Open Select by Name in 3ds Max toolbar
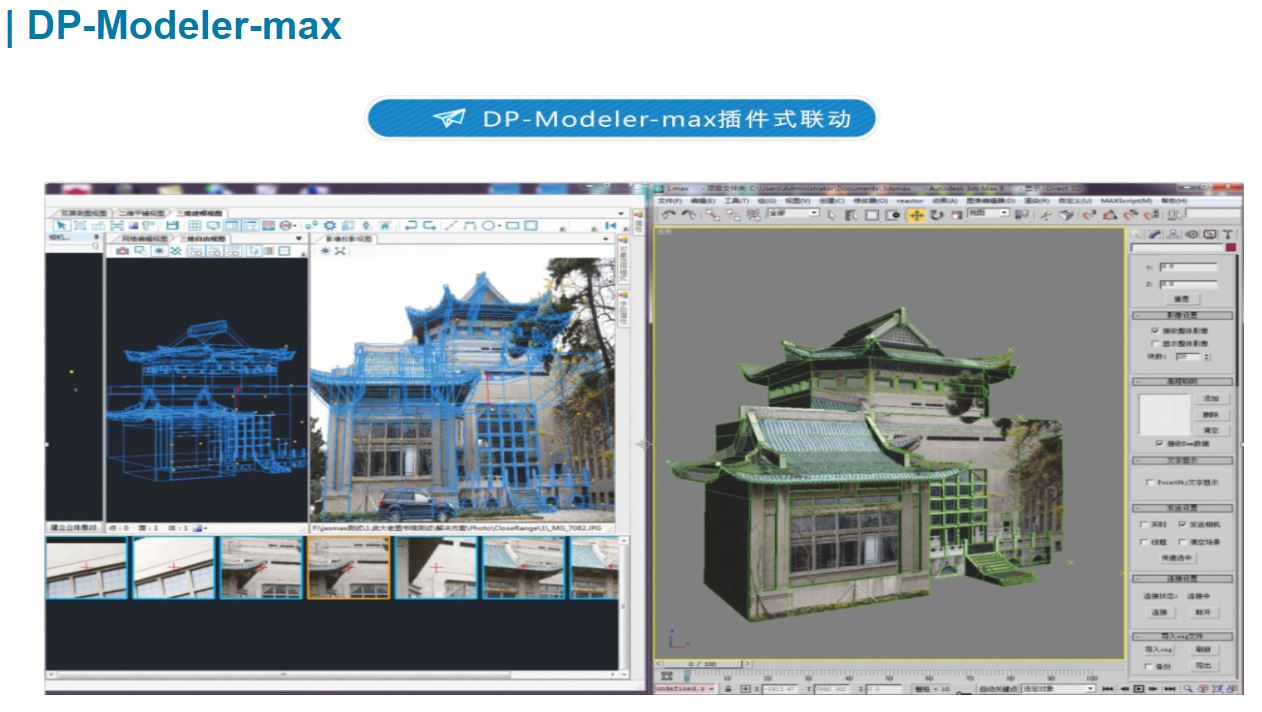Screen dimensions: 1262x712 [x=852, y=214]
